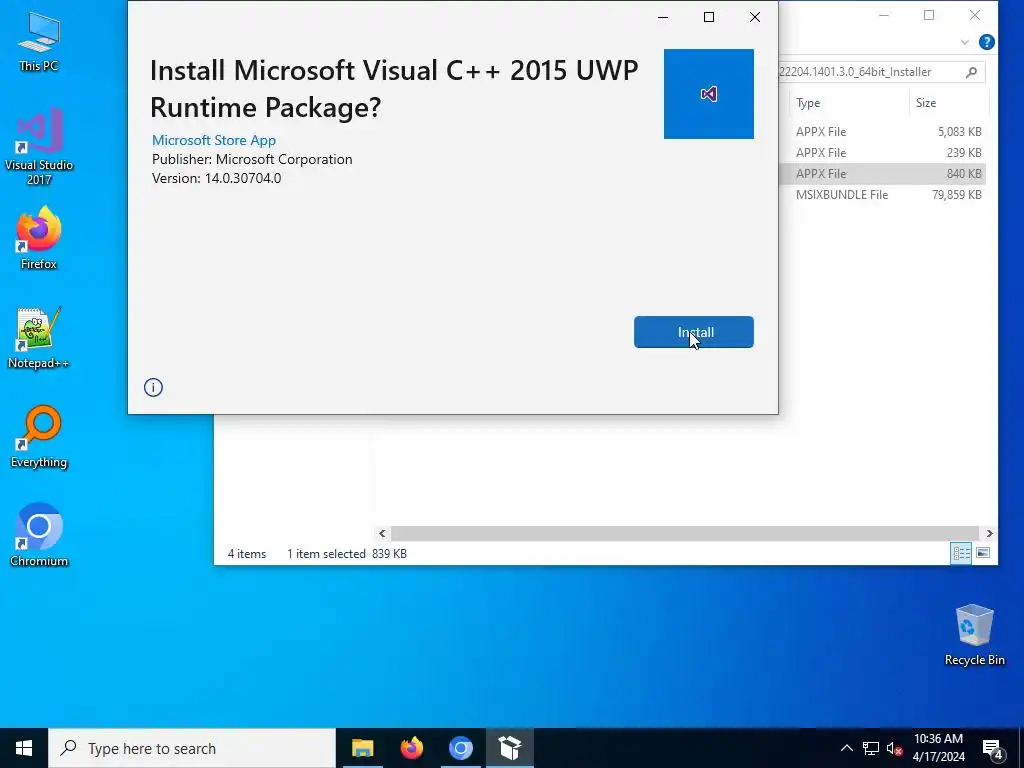
Task: Select the 840 KB APPX file row
Action: [882, 174]
